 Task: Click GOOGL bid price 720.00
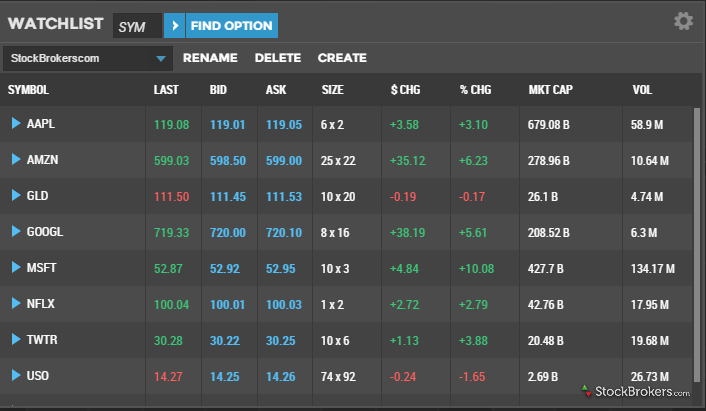228,233
